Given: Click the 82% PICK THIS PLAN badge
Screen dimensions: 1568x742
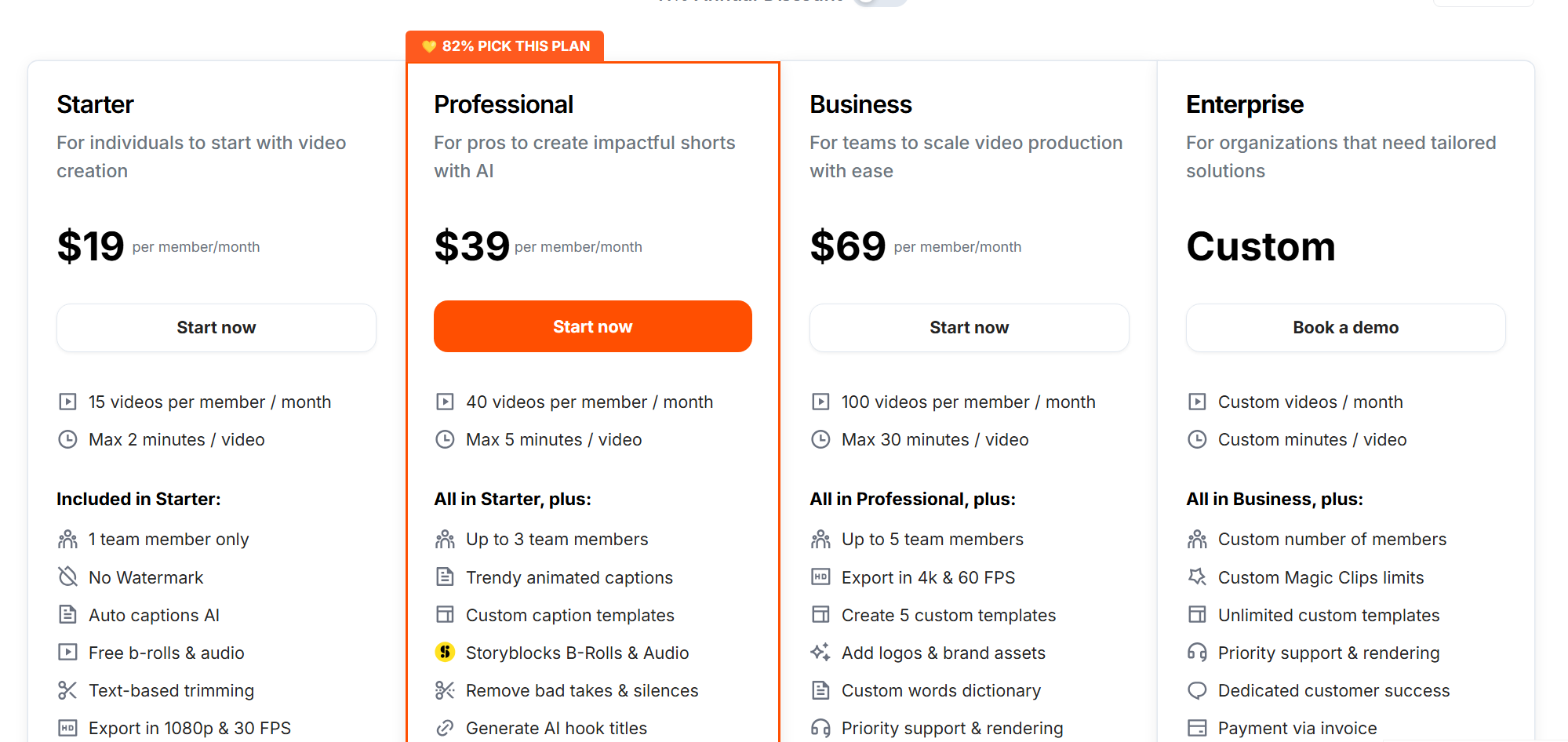Looking at the screenshot, I should coord(505,46).
